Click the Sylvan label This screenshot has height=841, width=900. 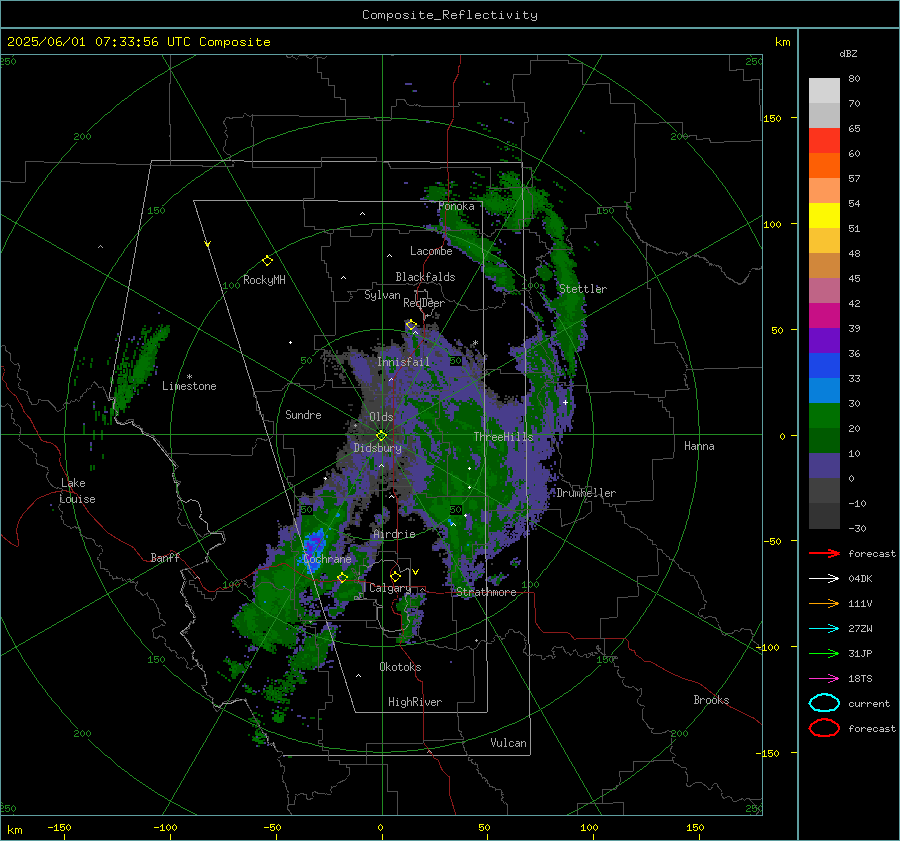pos(382,296)
